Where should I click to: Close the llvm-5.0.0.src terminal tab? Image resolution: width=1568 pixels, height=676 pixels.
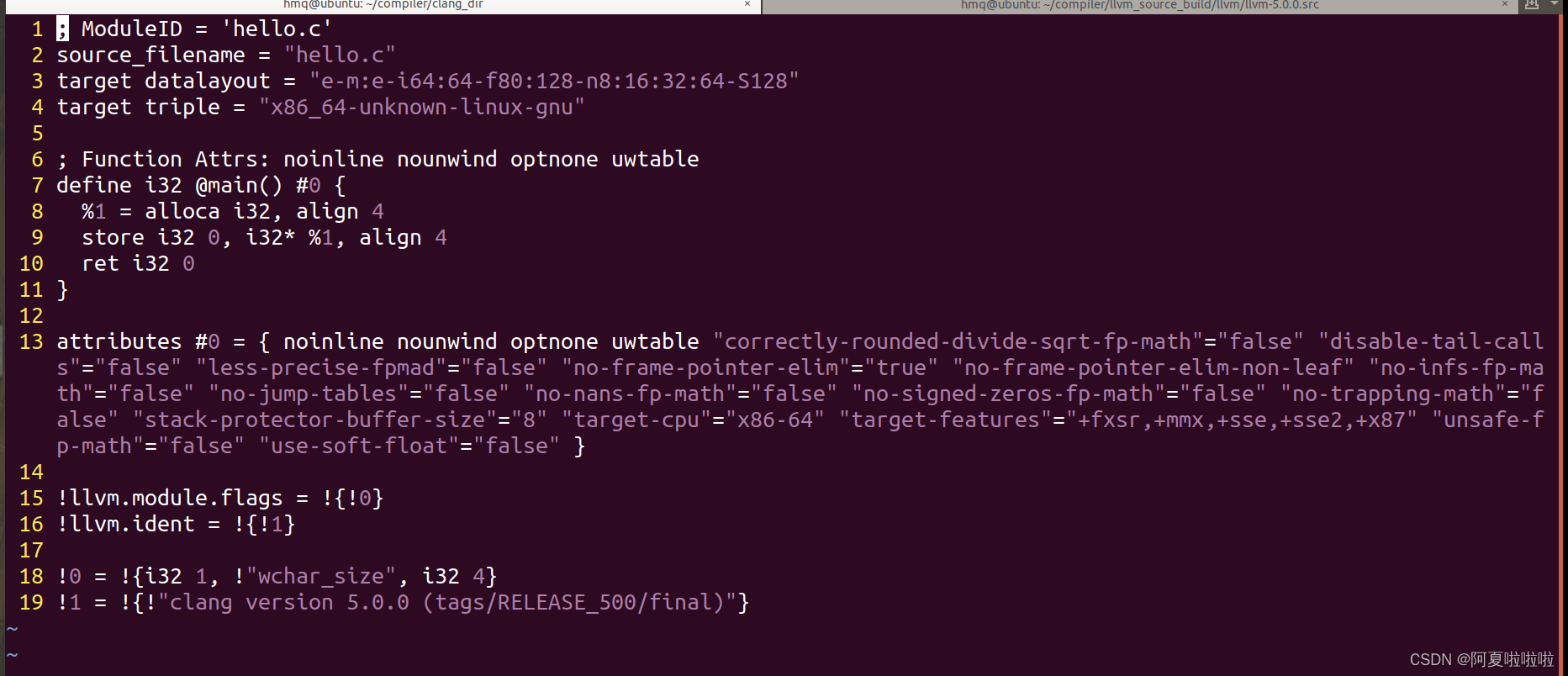1505,4
